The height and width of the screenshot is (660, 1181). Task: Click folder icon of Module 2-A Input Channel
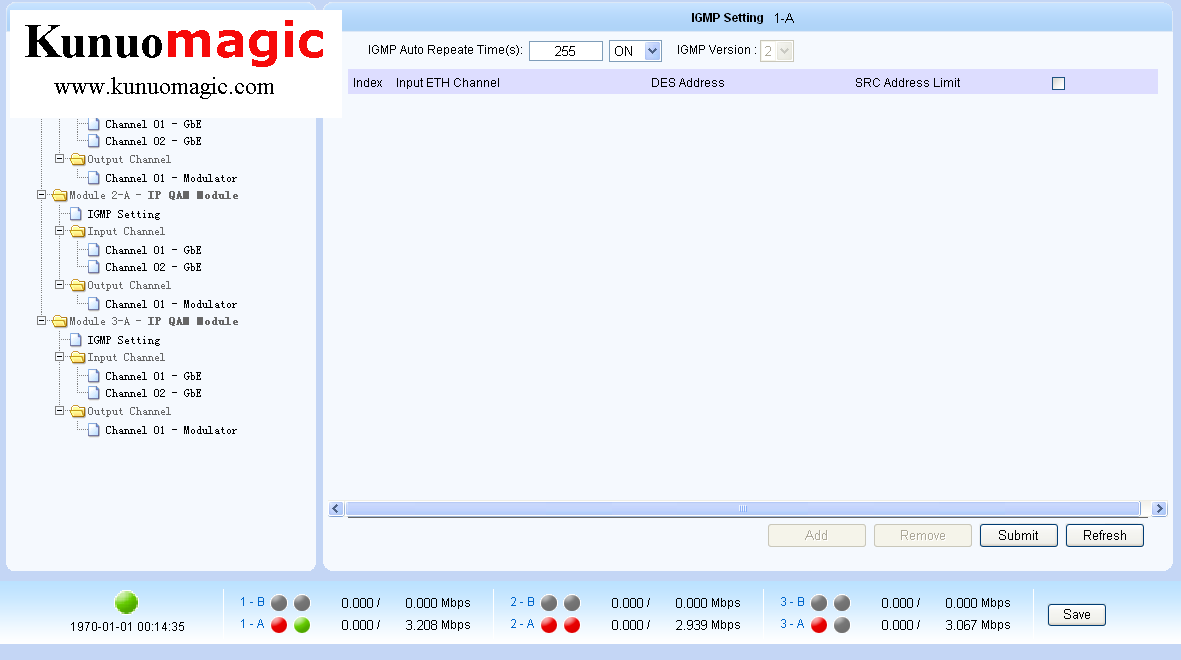coord(78,231)
